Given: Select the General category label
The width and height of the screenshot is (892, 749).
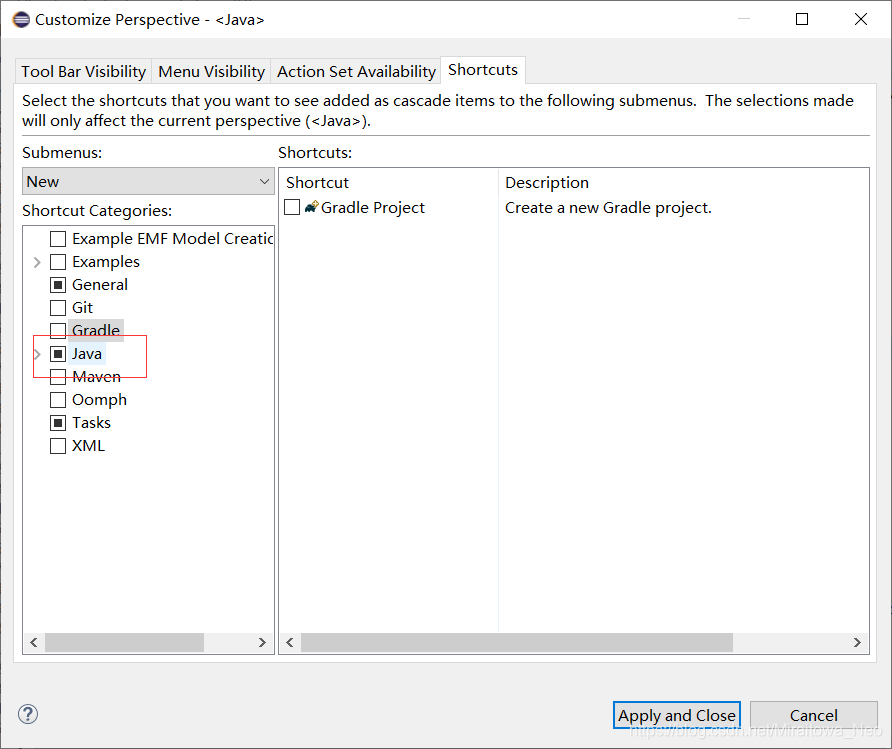Looking at the screenshot, I should 100,285.
